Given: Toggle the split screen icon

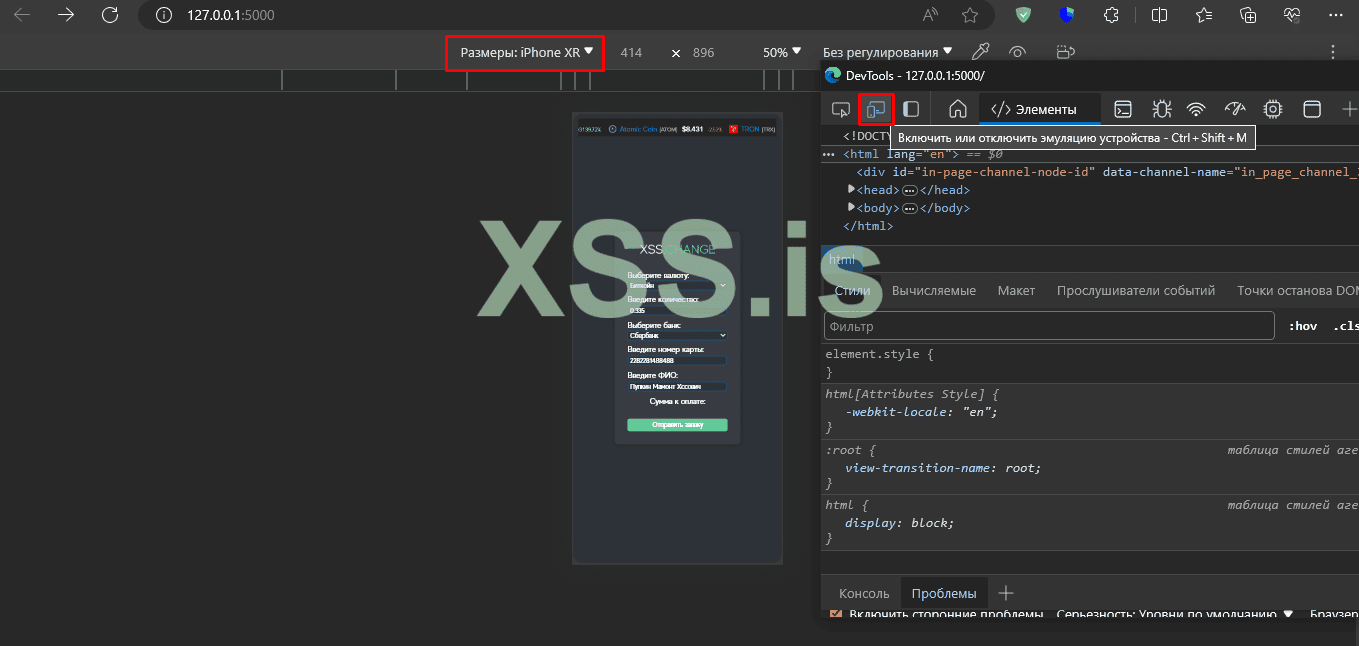Looking at the screenshot, I should 1159,15.
